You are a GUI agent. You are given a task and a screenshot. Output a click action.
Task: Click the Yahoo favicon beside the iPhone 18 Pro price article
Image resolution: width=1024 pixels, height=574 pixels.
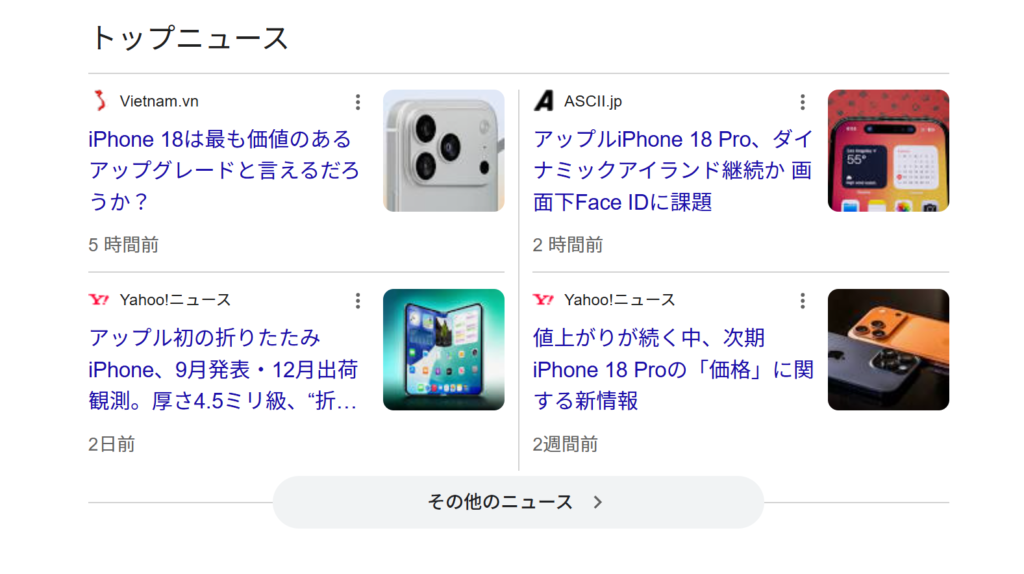[x=543, y=300]
